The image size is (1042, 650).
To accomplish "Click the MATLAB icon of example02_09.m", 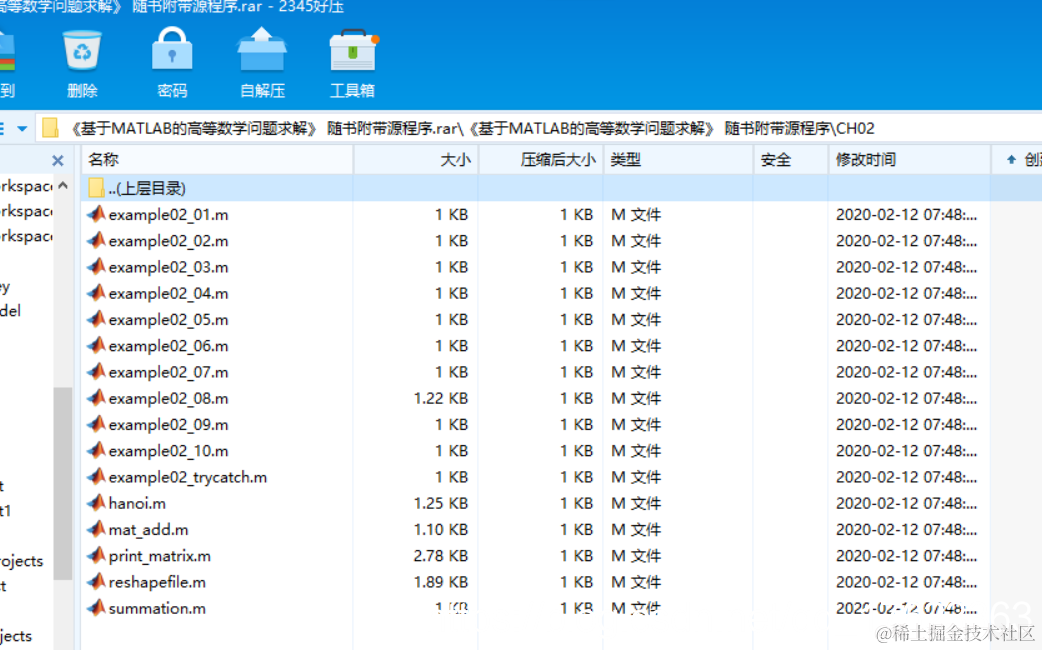I will click(x=96, y=424).
